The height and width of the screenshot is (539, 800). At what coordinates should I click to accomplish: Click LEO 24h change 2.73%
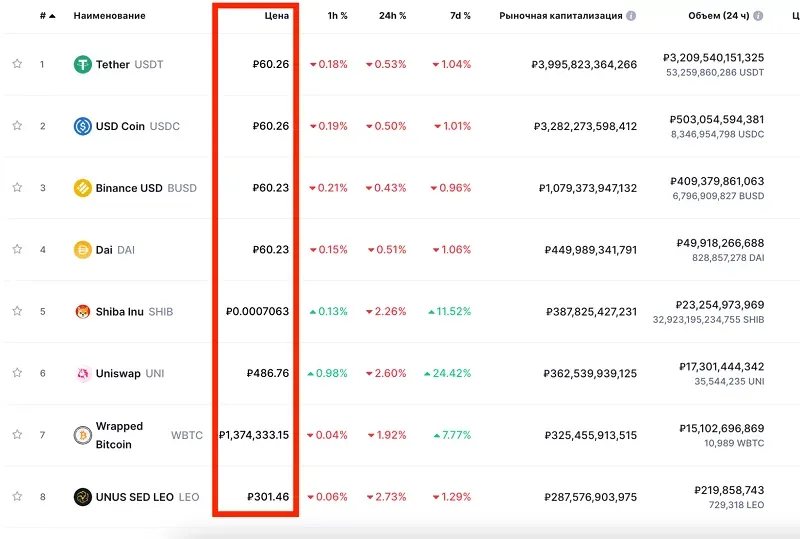tap(387, 497)
